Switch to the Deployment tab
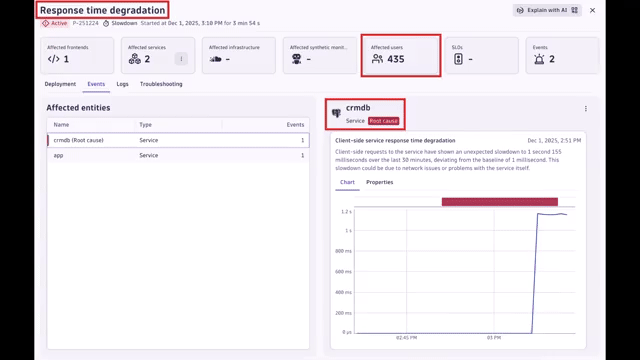Viewport: 640px width, 360px height. [60, 84]
